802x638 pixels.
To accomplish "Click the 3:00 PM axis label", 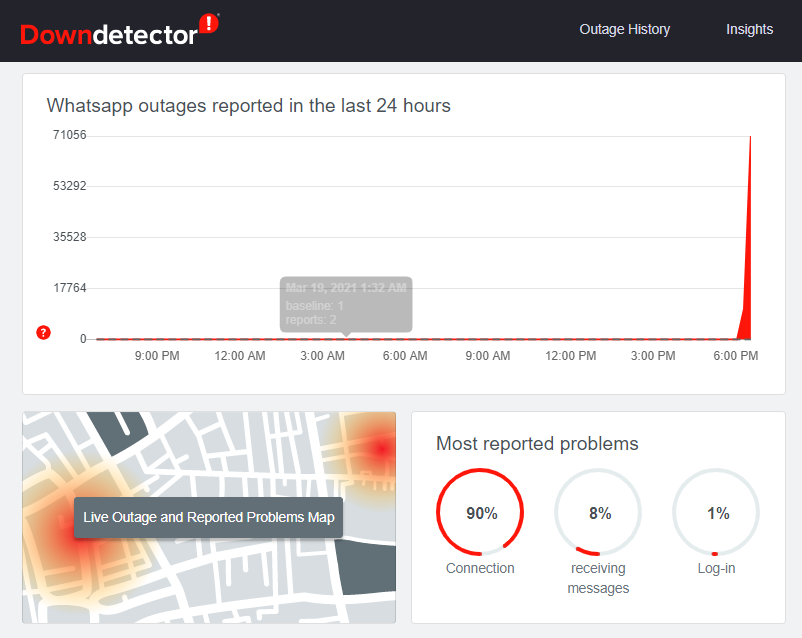I will [653, 356].
